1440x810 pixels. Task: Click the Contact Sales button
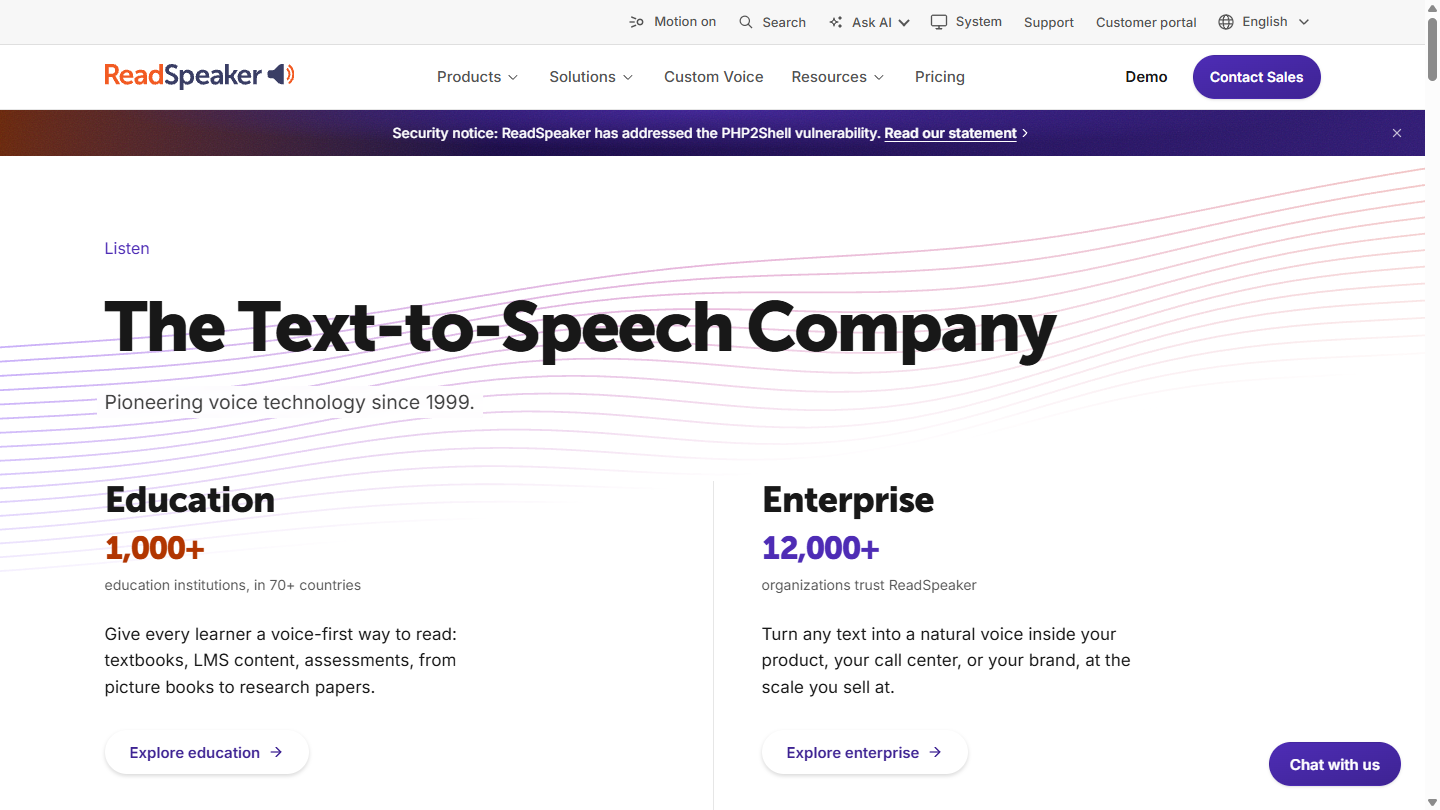coord(1257,77)
